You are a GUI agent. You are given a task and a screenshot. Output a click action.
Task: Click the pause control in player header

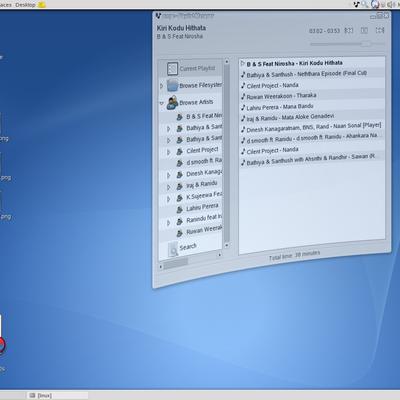(364, 30)
